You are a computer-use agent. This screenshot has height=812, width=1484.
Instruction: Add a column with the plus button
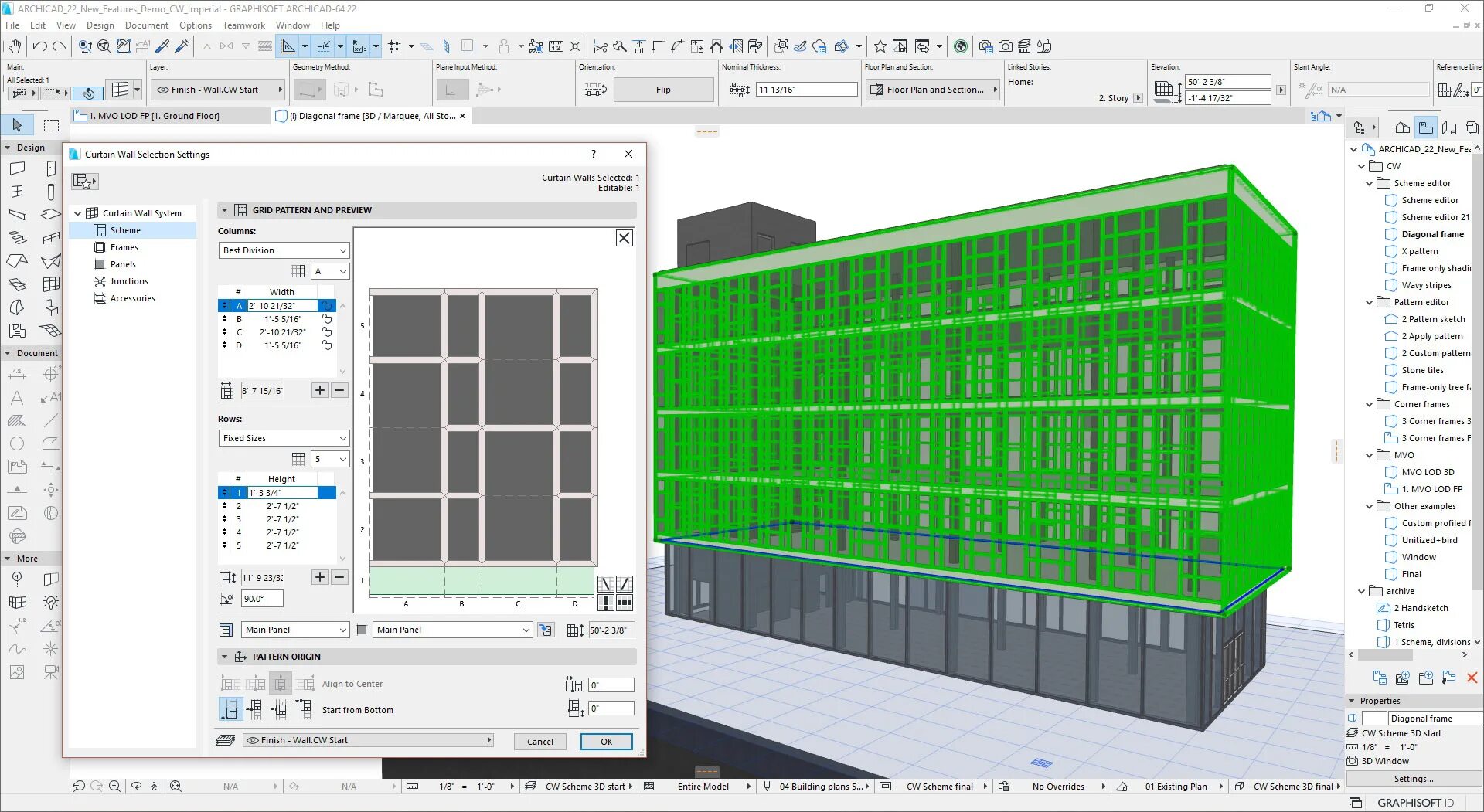319,390
